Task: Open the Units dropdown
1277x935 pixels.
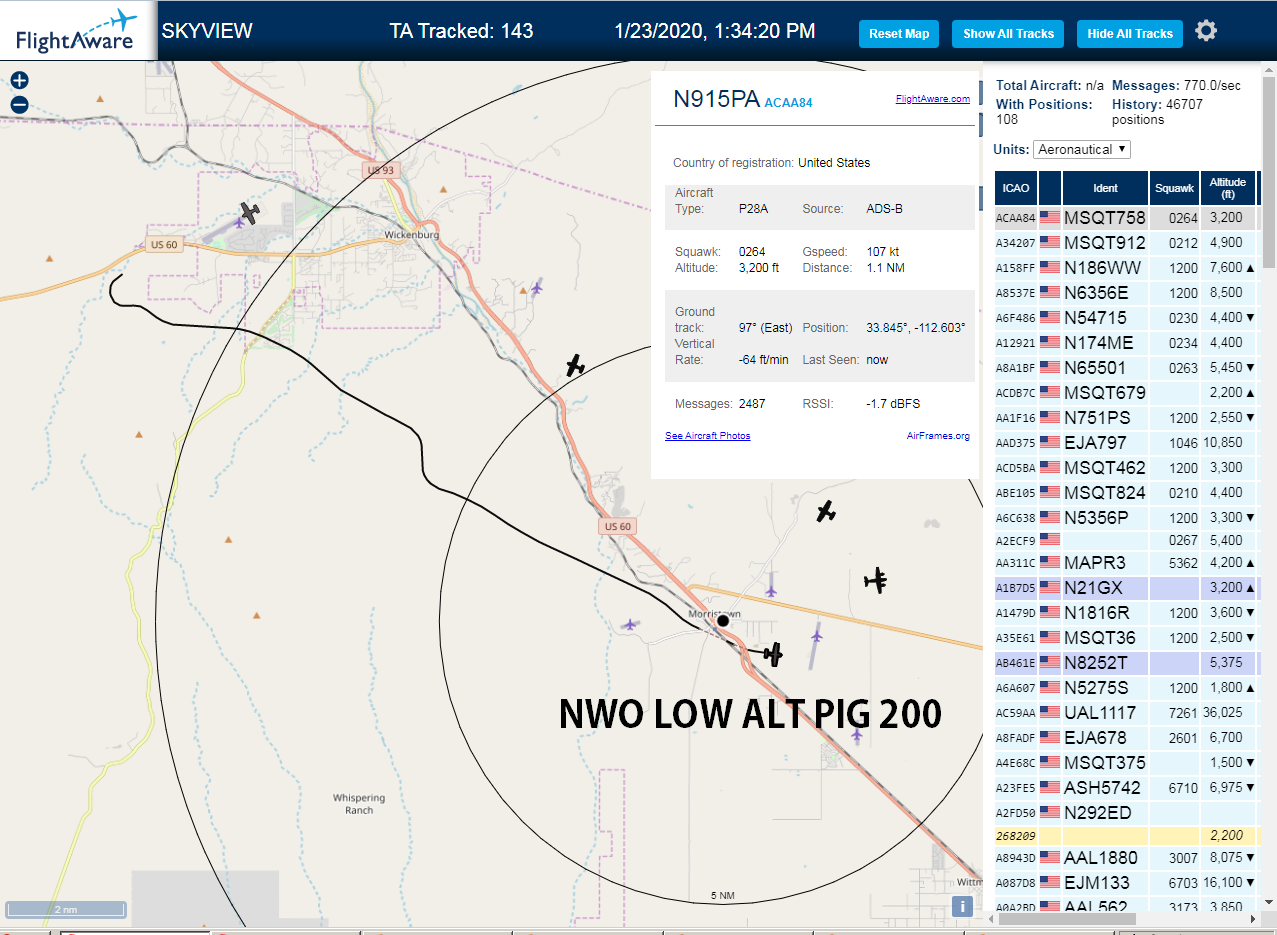Action: click(x=1082, y=149)
